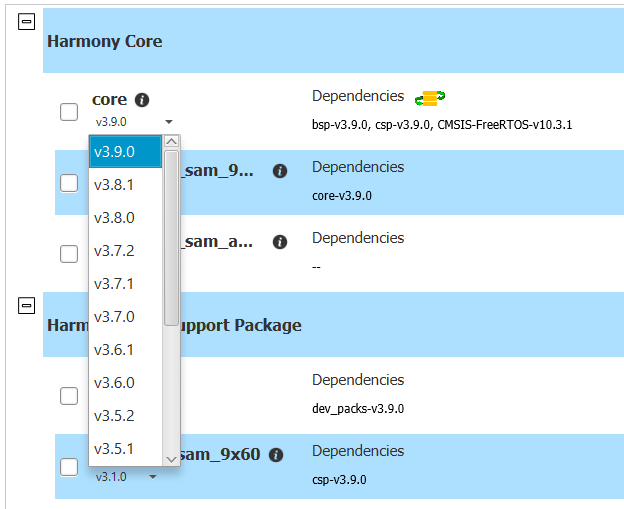Choose version v3.6.0 from the list

pyautogui.click(x=125, y=383)
